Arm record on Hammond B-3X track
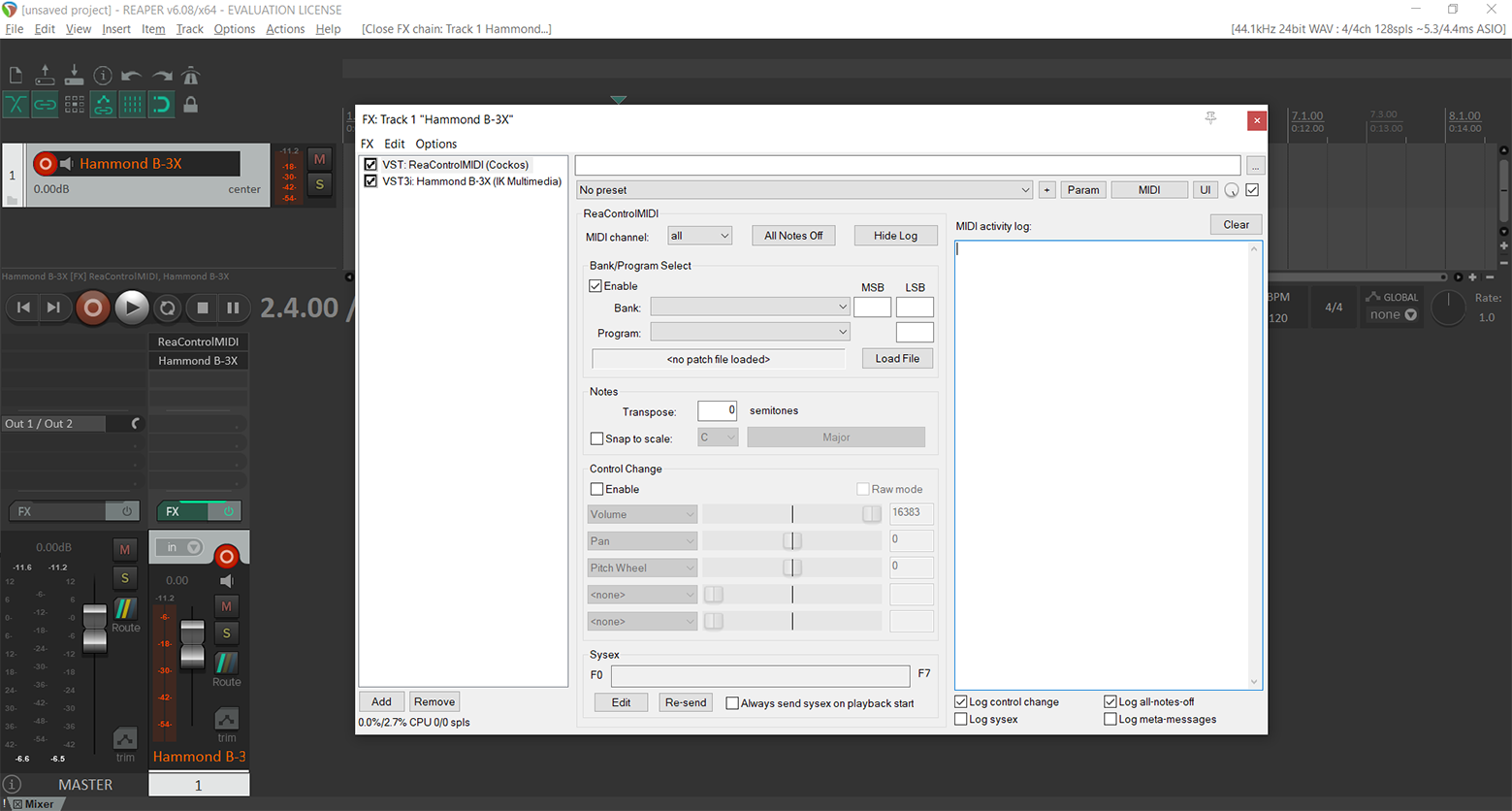 (x=45, y=164)
